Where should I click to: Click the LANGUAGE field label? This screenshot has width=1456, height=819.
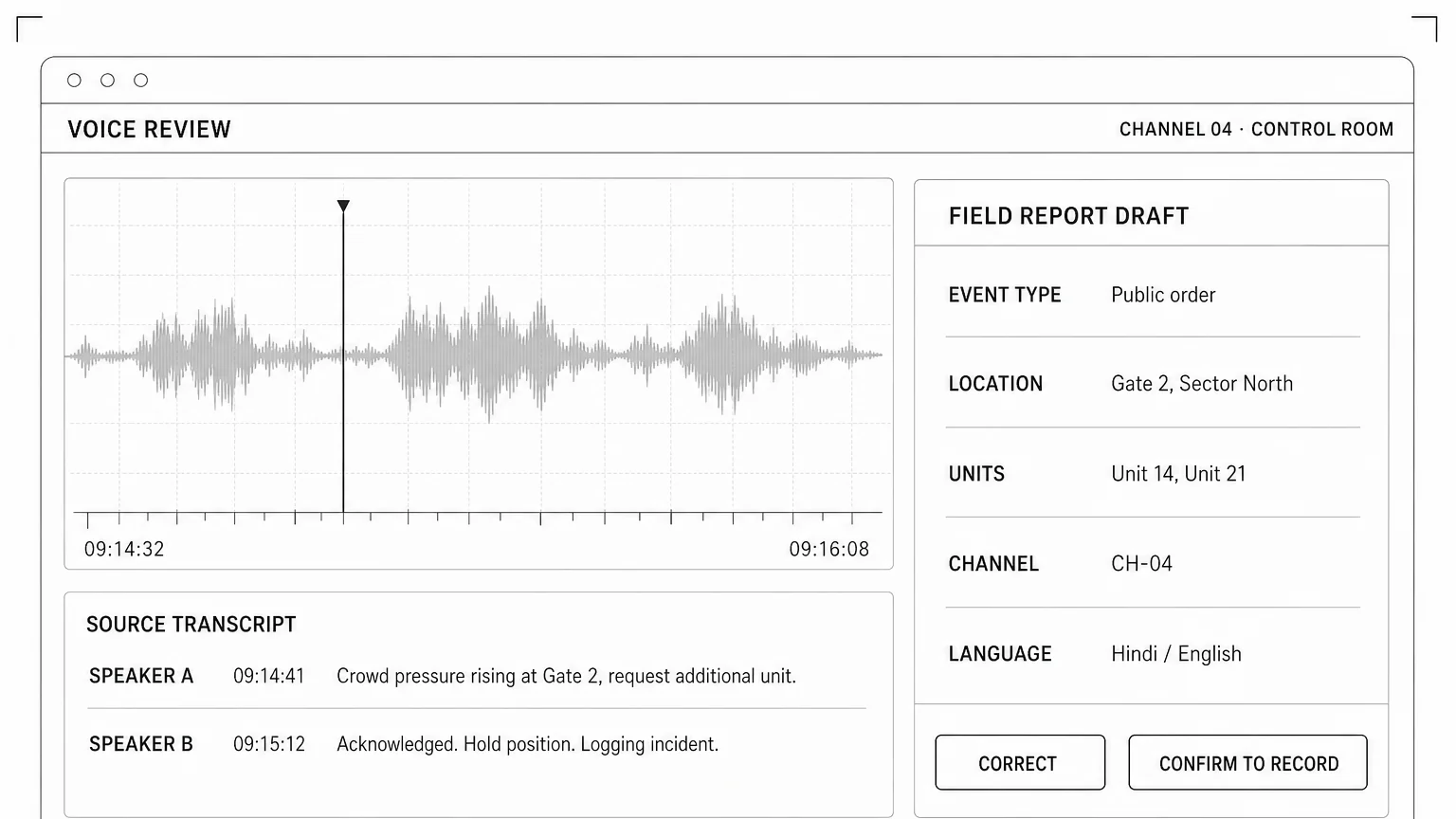point(1000,654)
